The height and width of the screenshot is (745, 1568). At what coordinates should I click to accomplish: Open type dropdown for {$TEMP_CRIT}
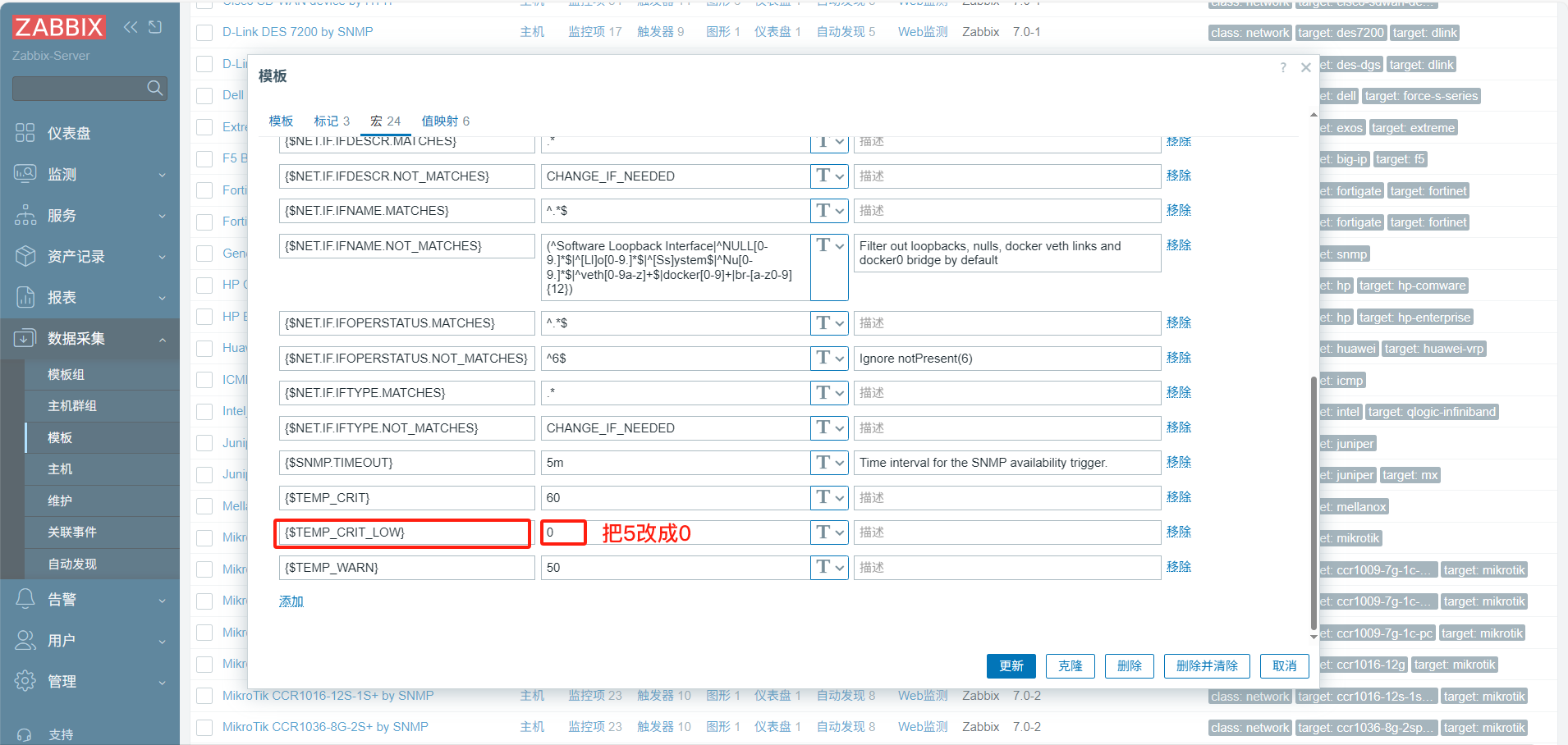point(829,497)
